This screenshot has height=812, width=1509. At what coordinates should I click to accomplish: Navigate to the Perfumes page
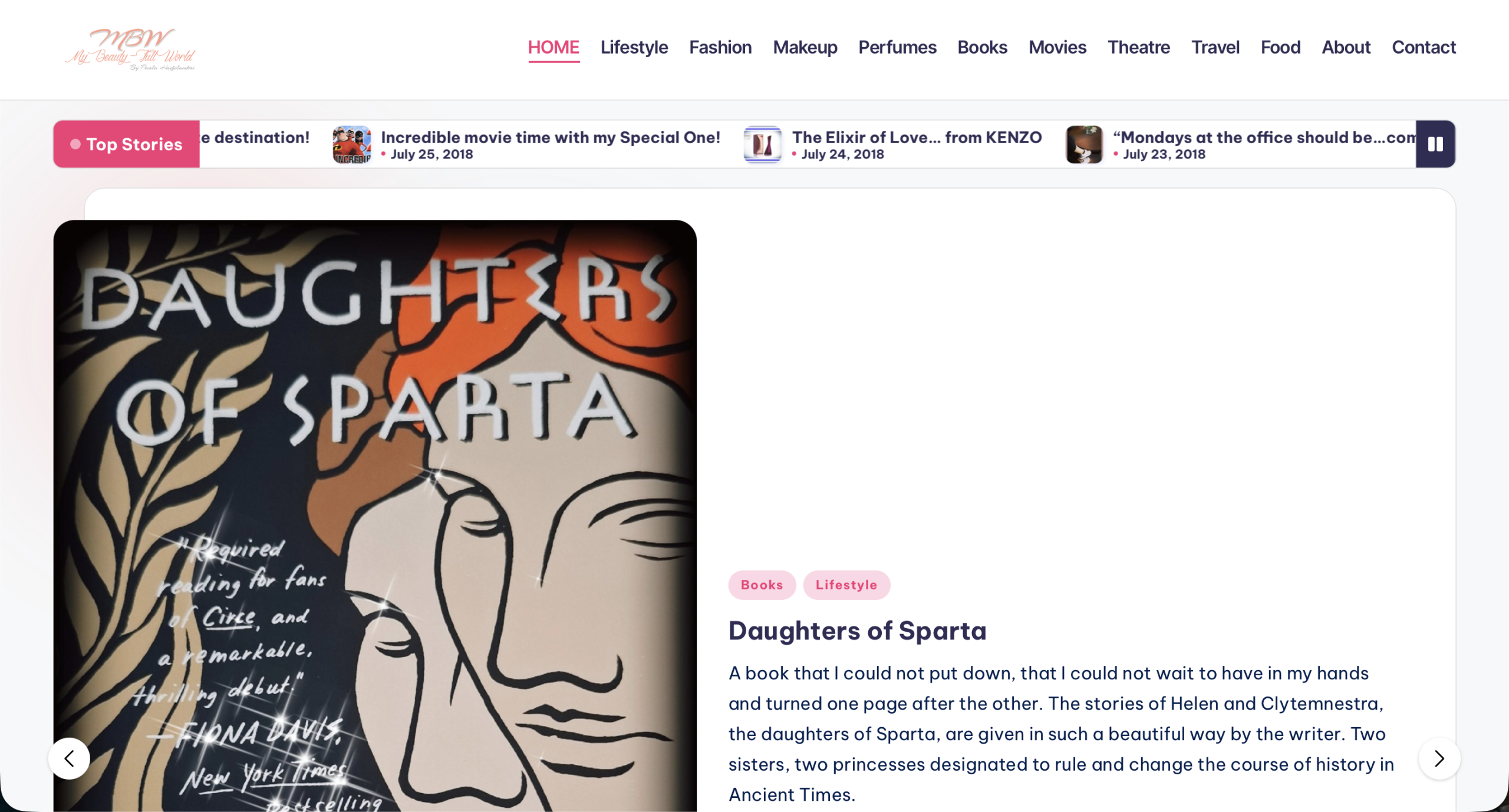coord(897,47)
